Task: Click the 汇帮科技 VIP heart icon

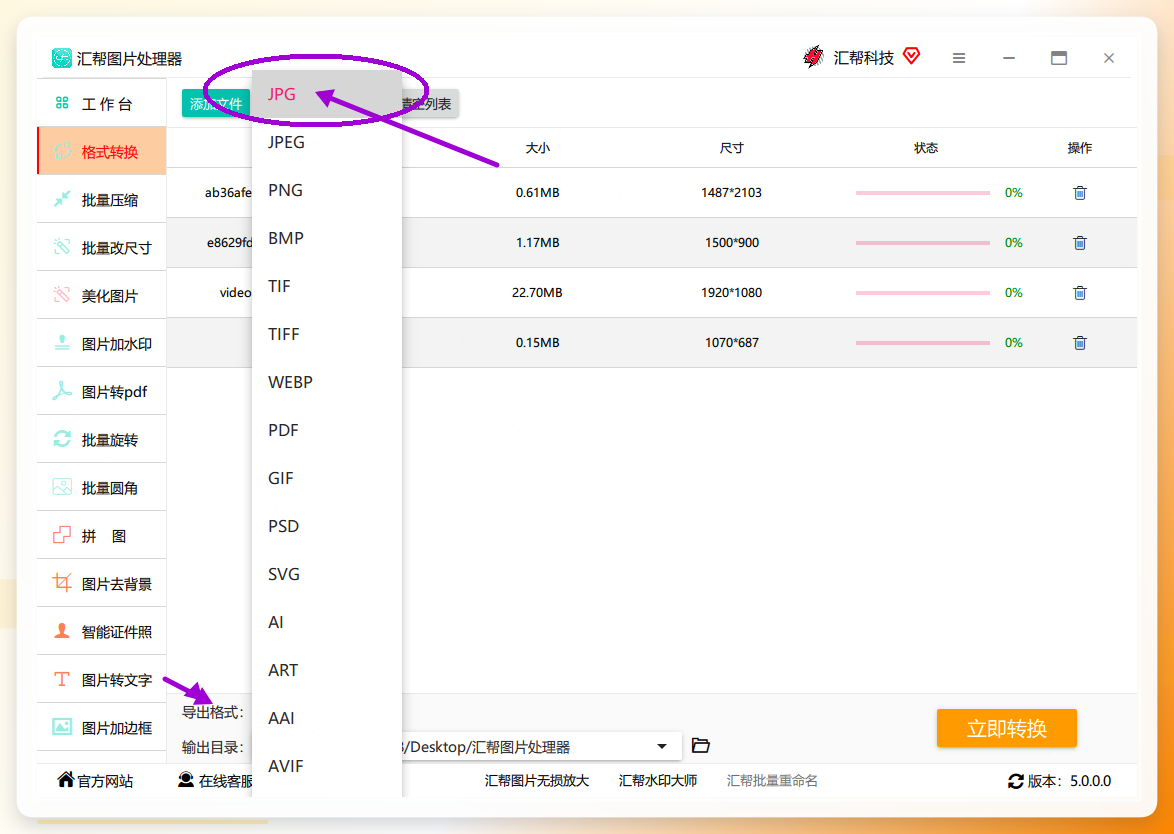Action: 911,56
